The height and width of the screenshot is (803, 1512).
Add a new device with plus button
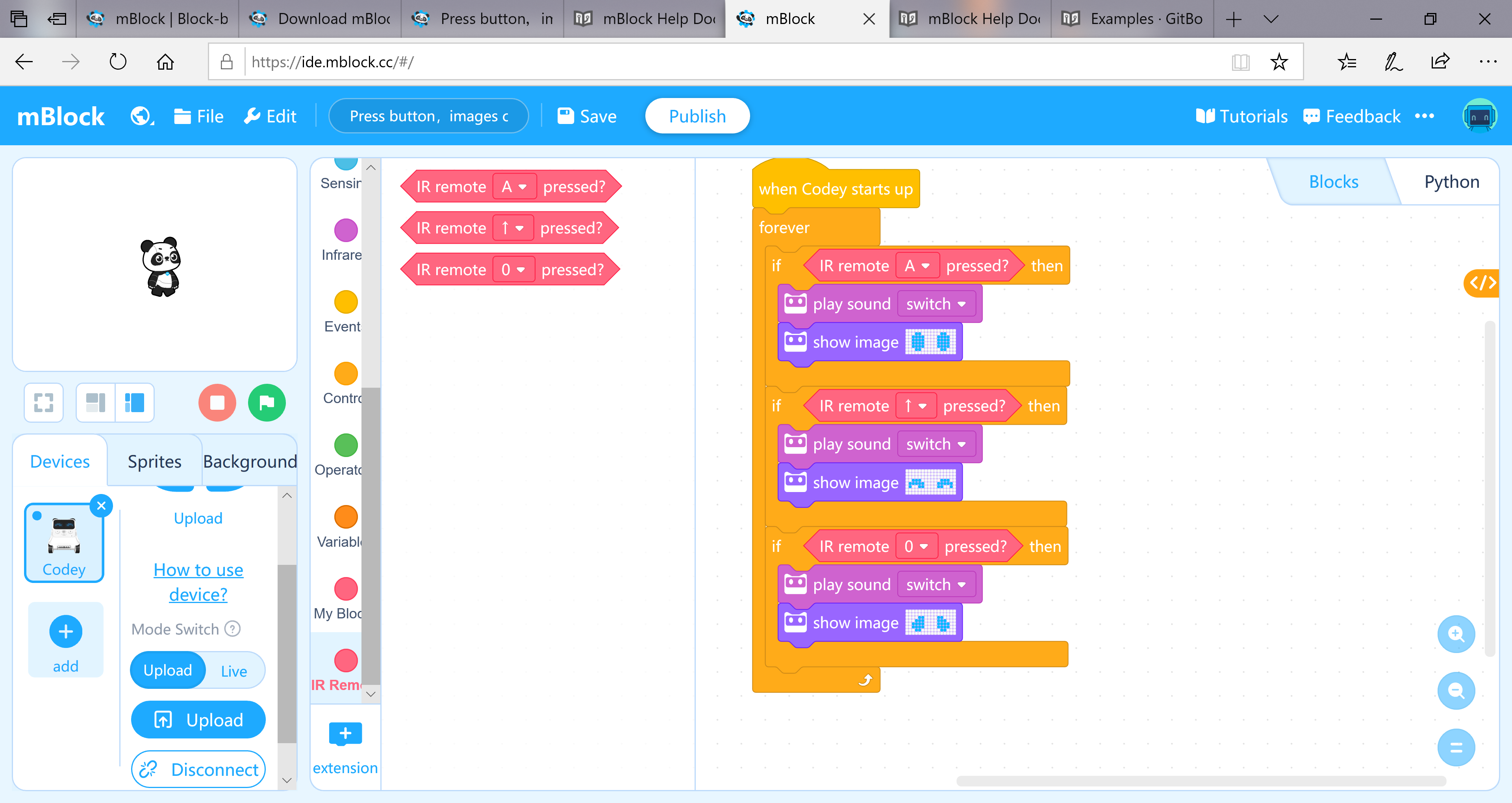pyautogui.click(x=66, y=632)
